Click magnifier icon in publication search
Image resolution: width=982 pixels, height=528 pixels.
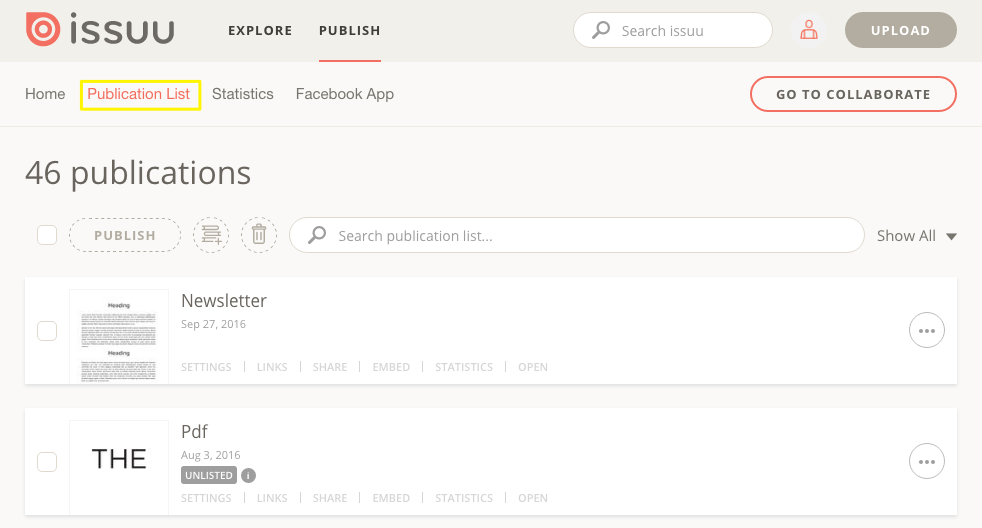[317, 235]
